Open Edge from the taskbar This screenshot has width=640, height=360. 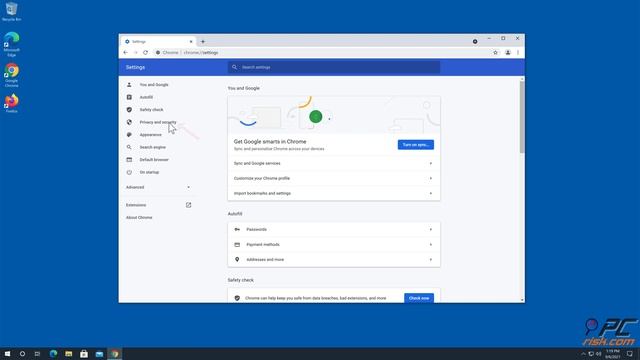[x=53, y=354]
